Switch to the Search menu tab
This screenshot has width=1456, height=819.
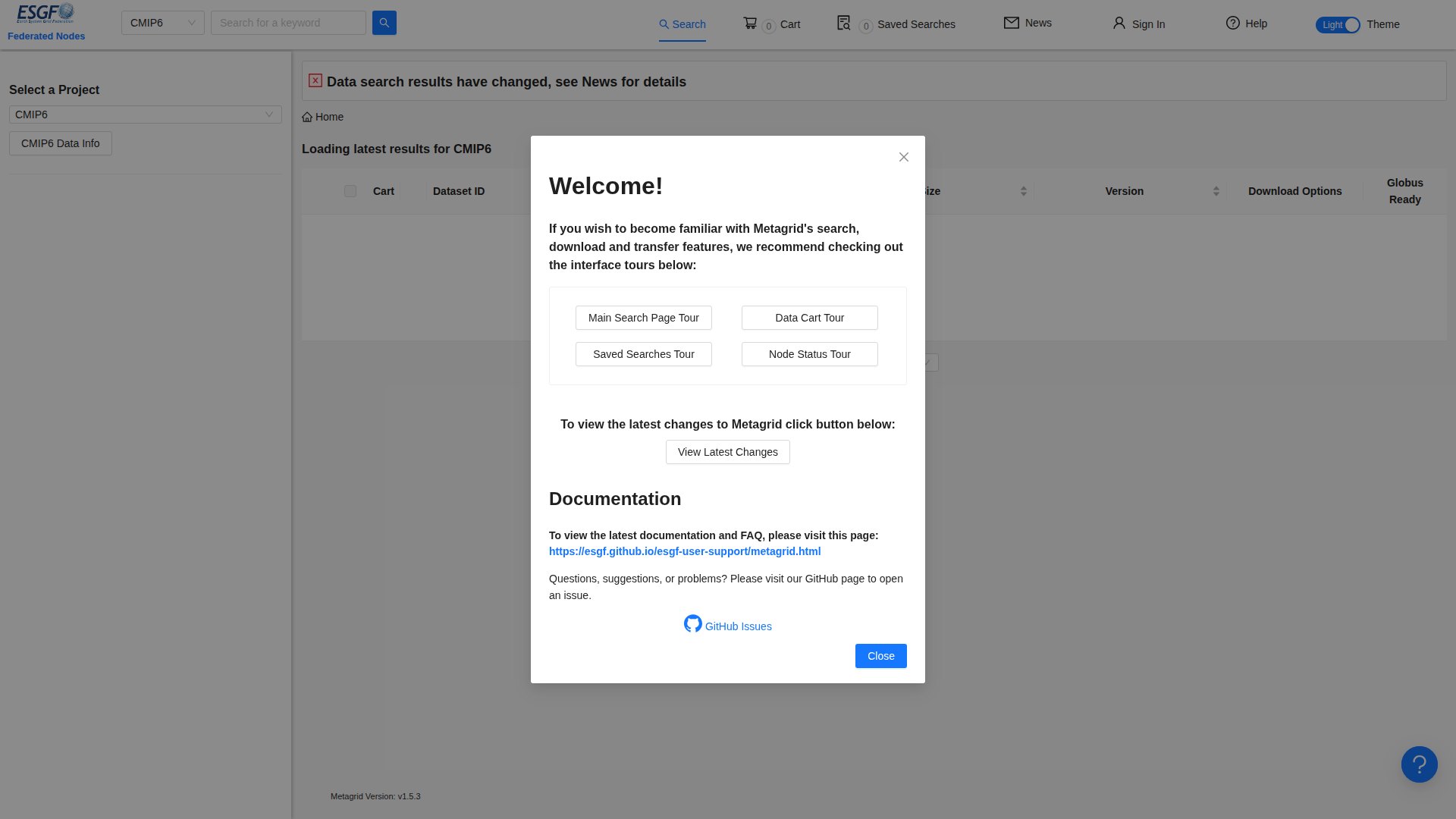[x=682, y=24]
